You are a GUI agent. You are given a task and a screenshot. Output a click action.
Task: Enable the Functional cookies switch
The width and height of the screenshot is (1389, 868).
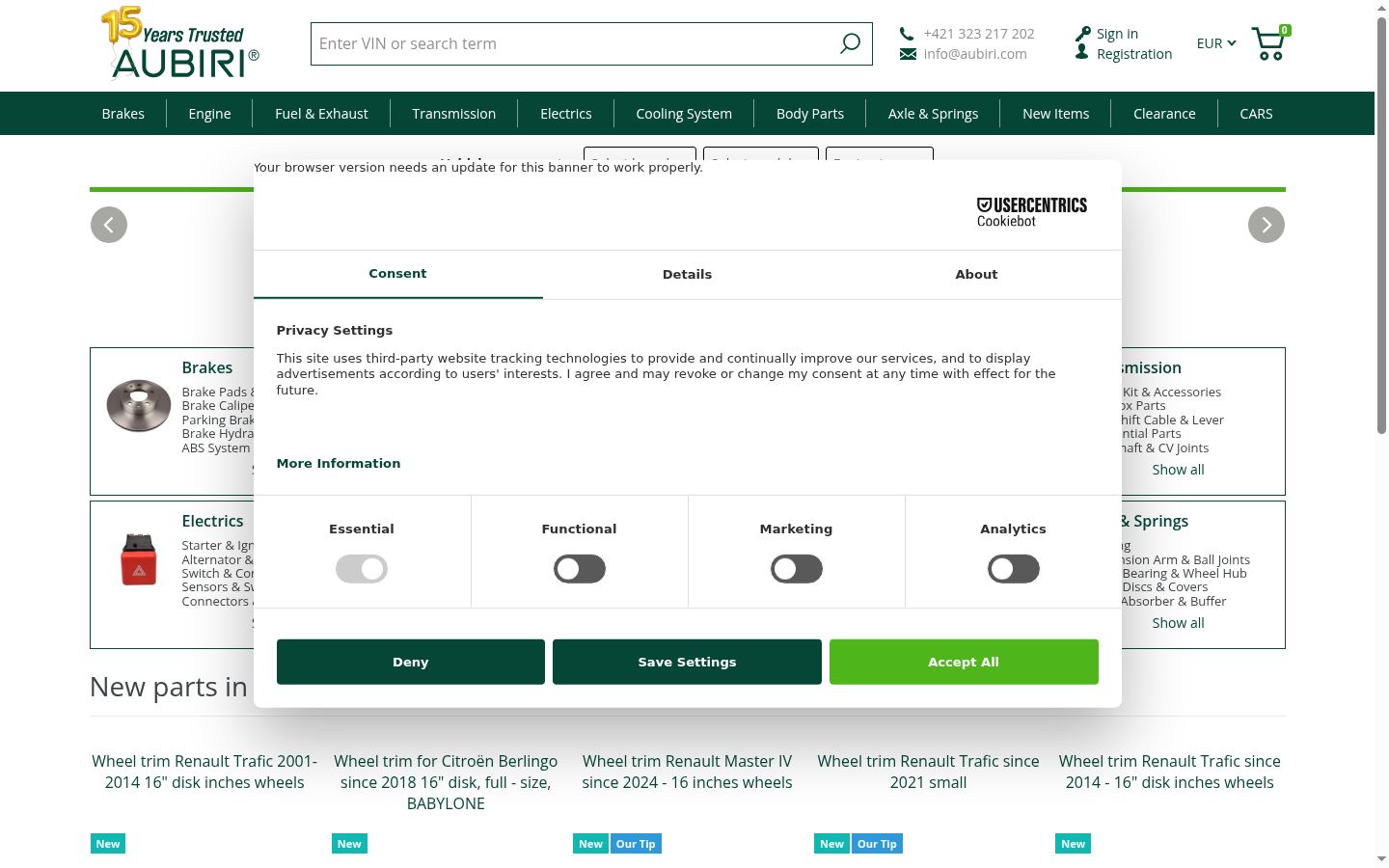[580, 569]
